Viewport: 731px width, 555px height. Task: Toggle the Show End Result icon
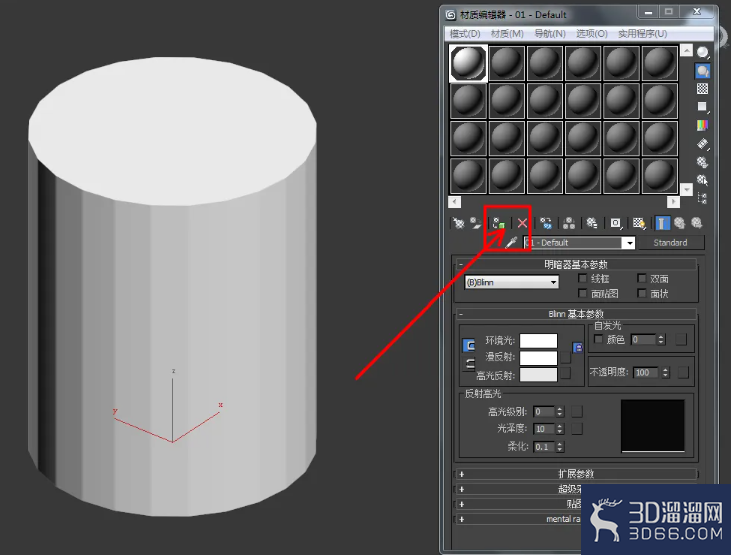coord(662,223)
